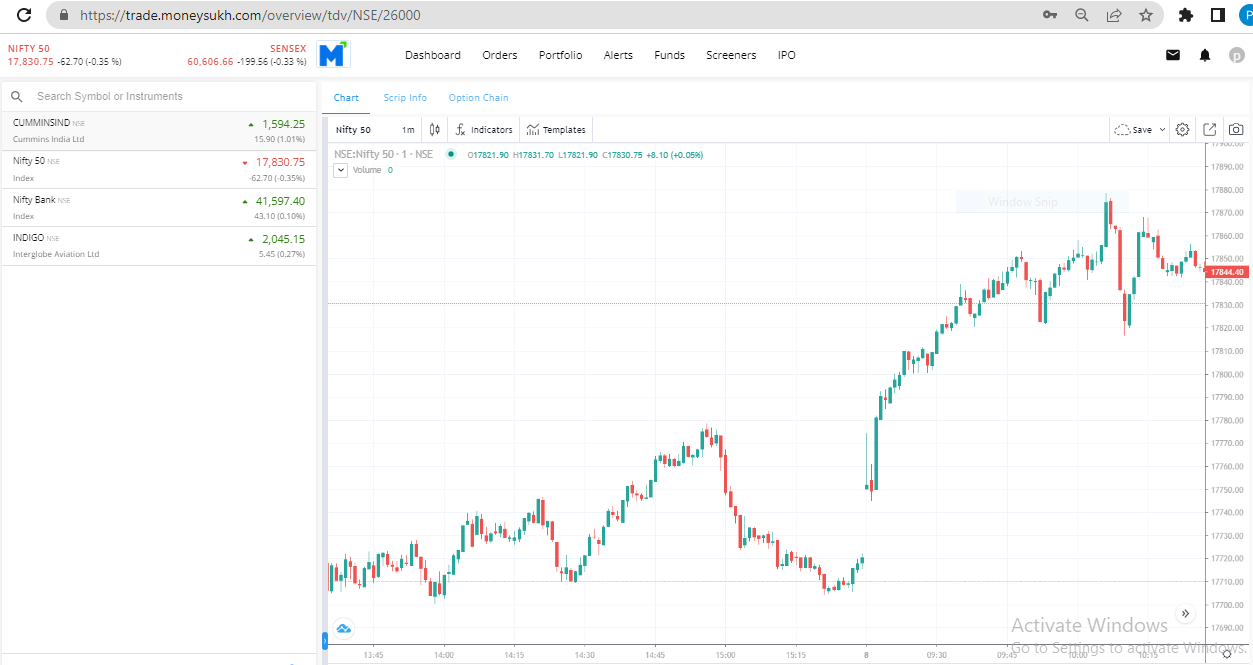Image resolution: width=1253 pixels, height=665 pixels.
Task: Open messages envelope icon
Action: pos(1173,55)
